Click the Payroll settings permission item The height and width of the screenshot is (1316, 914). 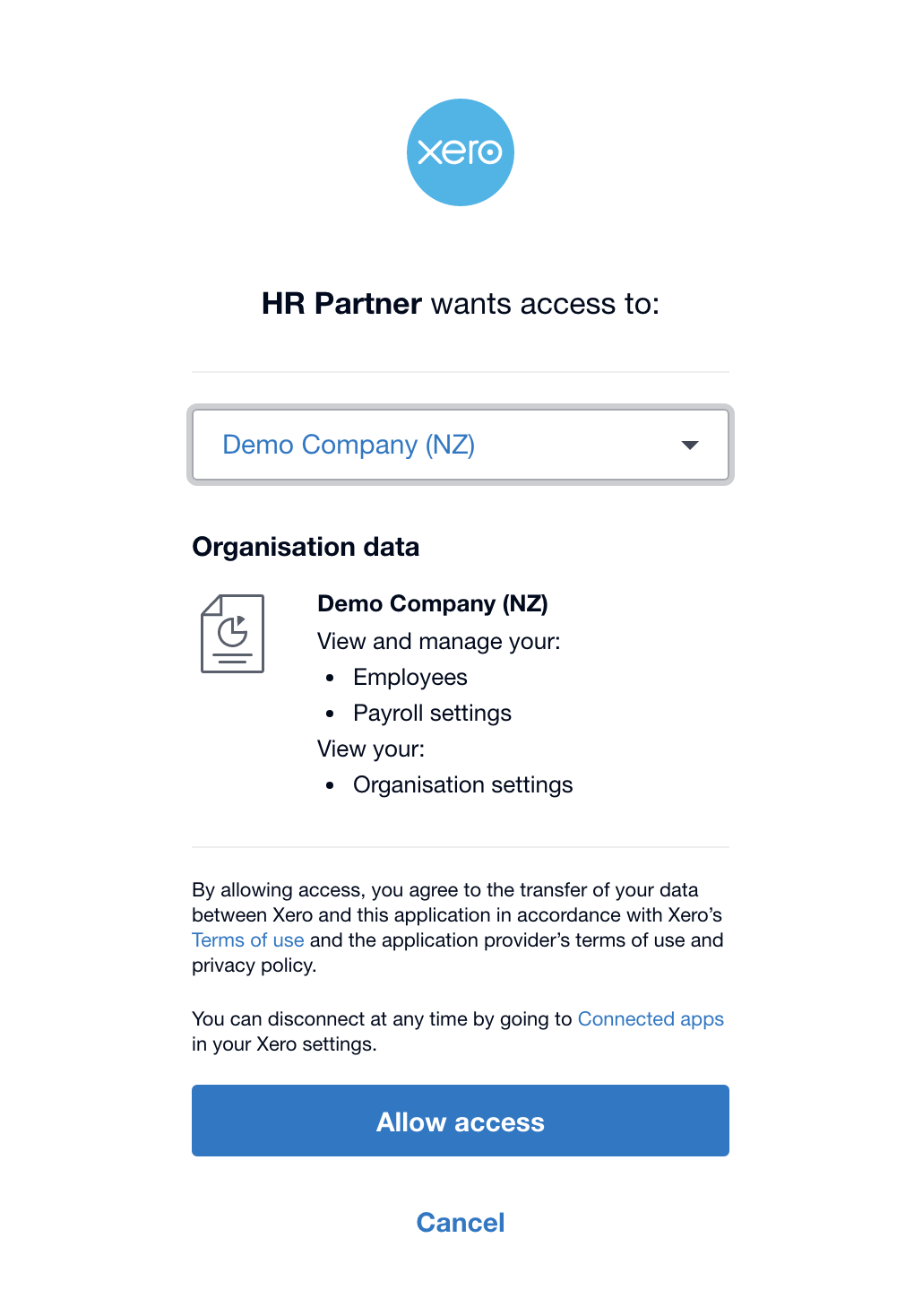[432, 713]
